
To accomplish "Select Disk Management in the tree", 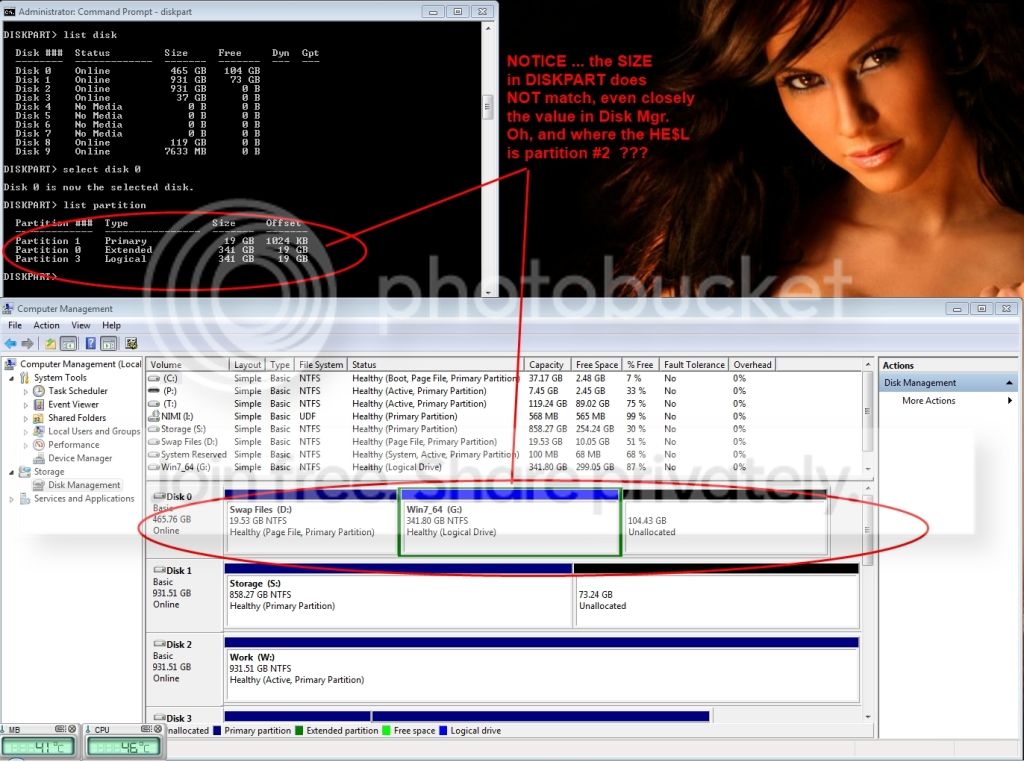I will click(84, 485).
